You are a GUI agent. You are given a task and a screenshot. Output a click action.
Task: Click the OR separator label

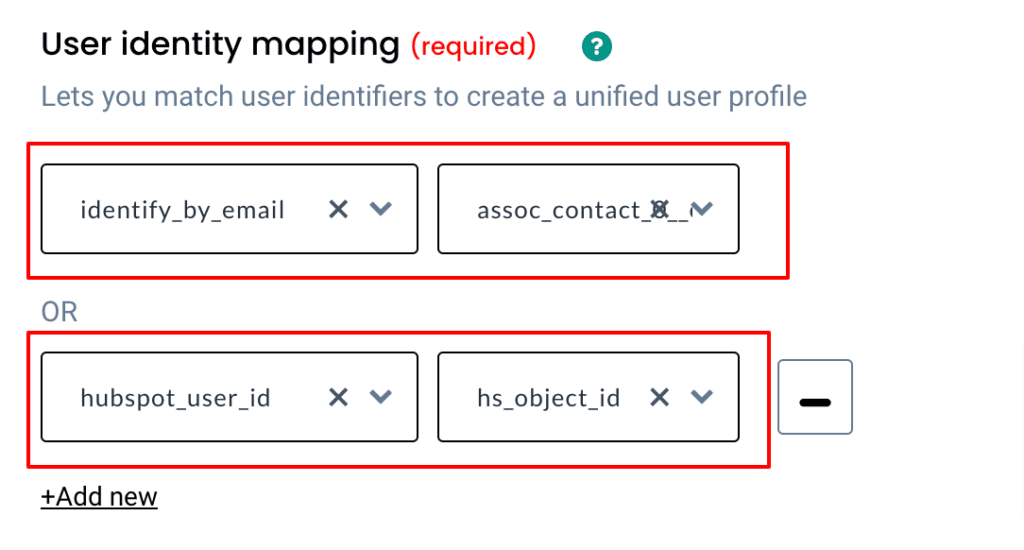[59, 312]
